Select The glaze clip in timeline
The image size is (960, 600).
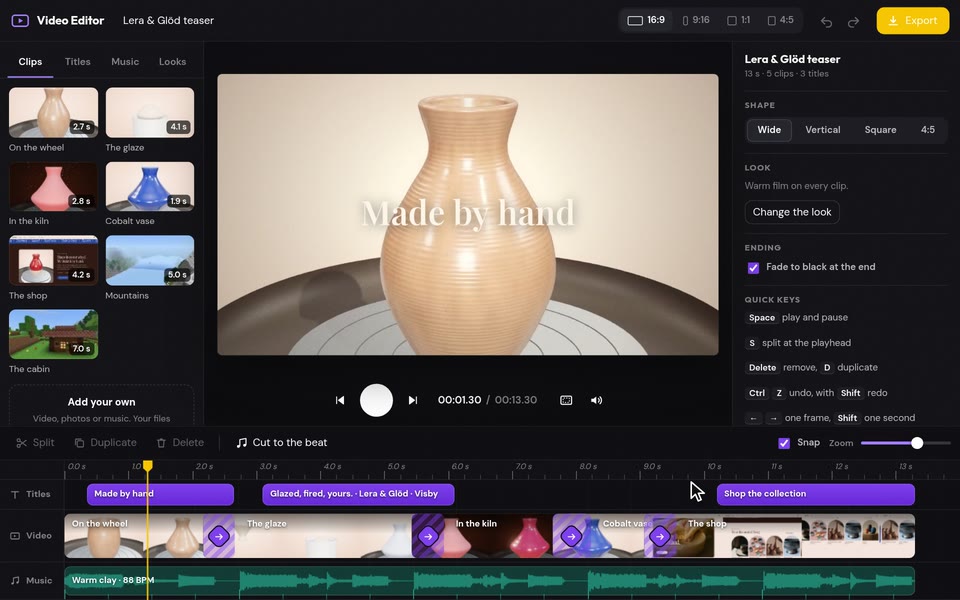(324, 536)
